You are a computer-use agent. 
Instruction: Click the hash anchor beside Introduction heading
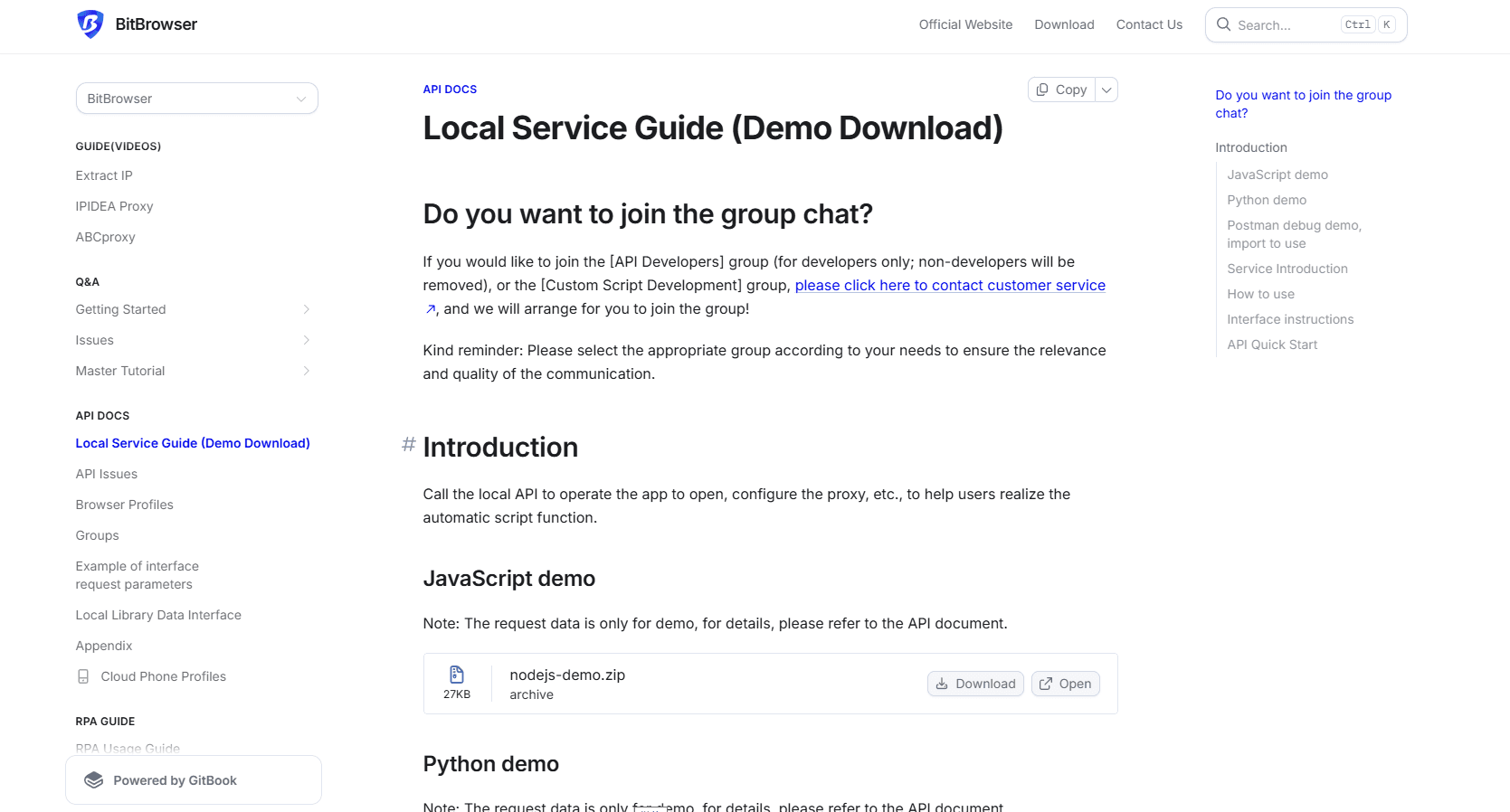pyautogui.click(x=409, y=445)
